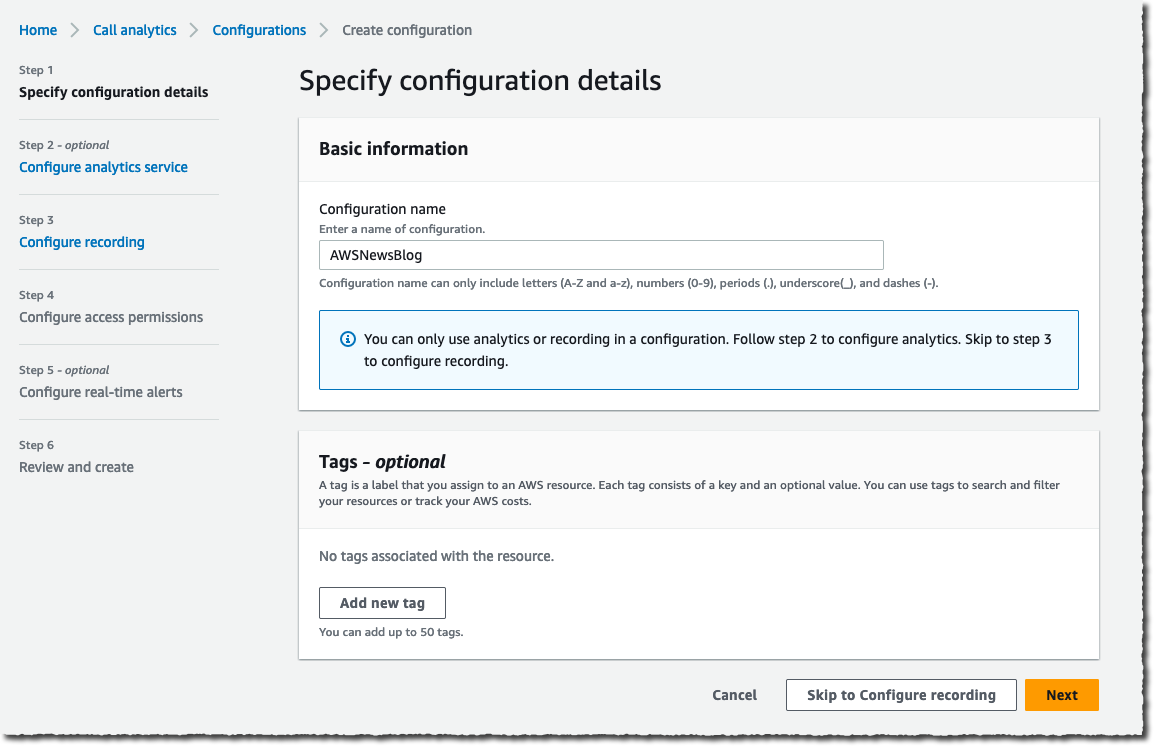This screenshot has width=1154, height=746.
Task: Navigate to Call analytics breadcrumb
Action: 134,30
